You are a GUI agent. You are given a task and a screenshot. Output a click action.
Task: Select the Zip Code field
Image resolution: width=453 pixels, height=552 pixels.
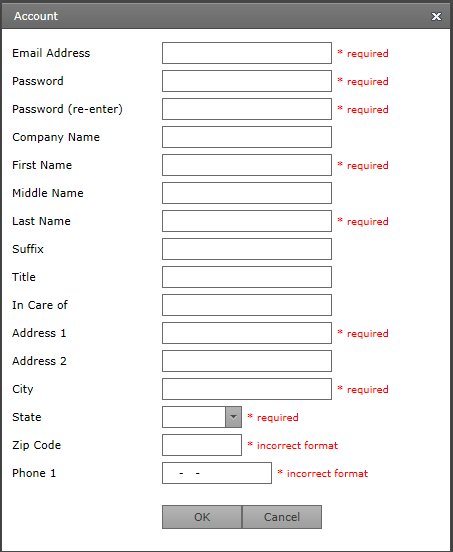202,445
